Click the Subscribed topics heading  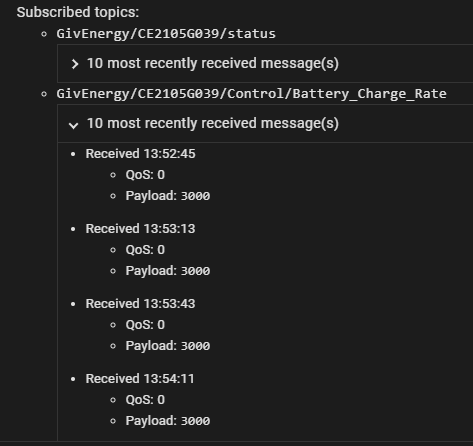(78, 12)
